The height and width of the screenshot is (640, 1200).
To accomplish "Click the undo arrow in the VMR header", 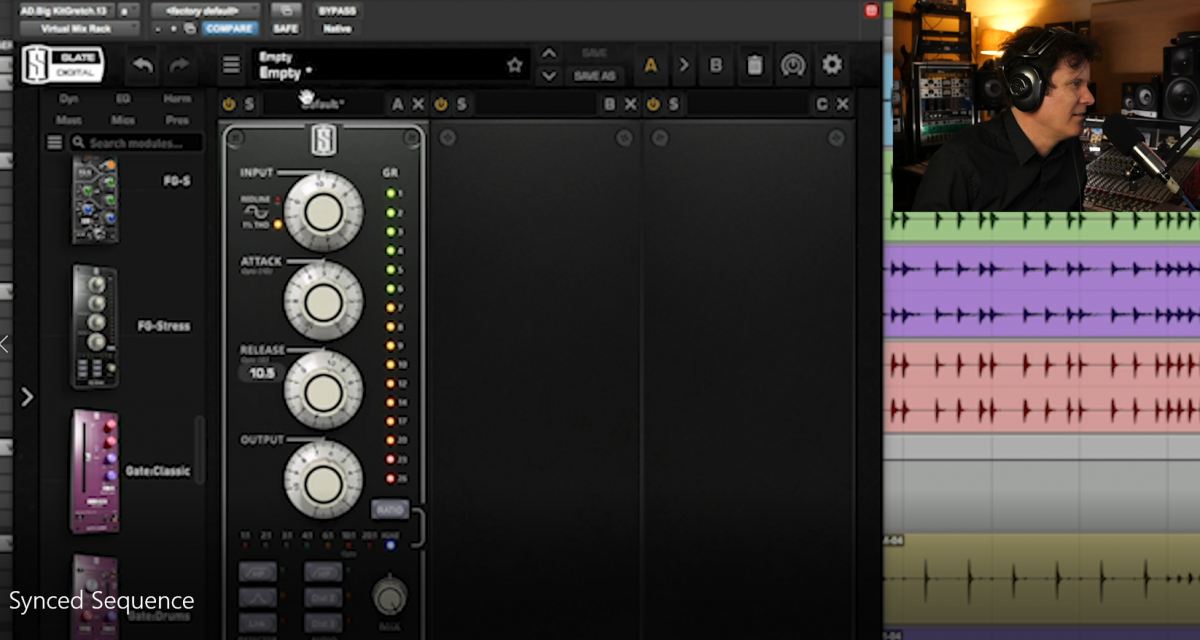I will [142, 63].
